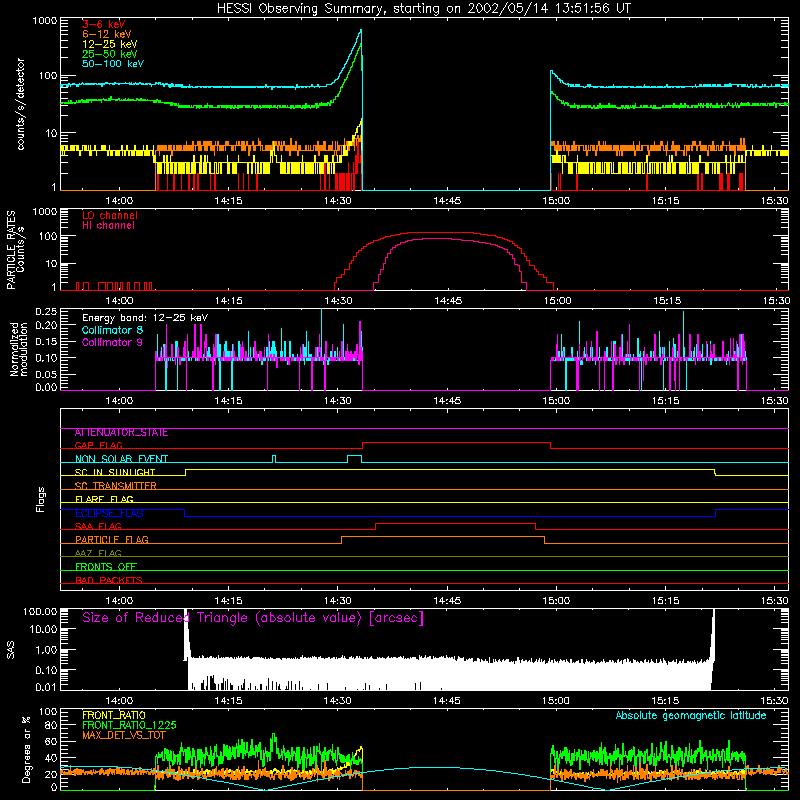Click the Absolute geomagnetic latitude label
Image resolution: width=800 pixels, height=800 pixels.
(x=691, y=715)
